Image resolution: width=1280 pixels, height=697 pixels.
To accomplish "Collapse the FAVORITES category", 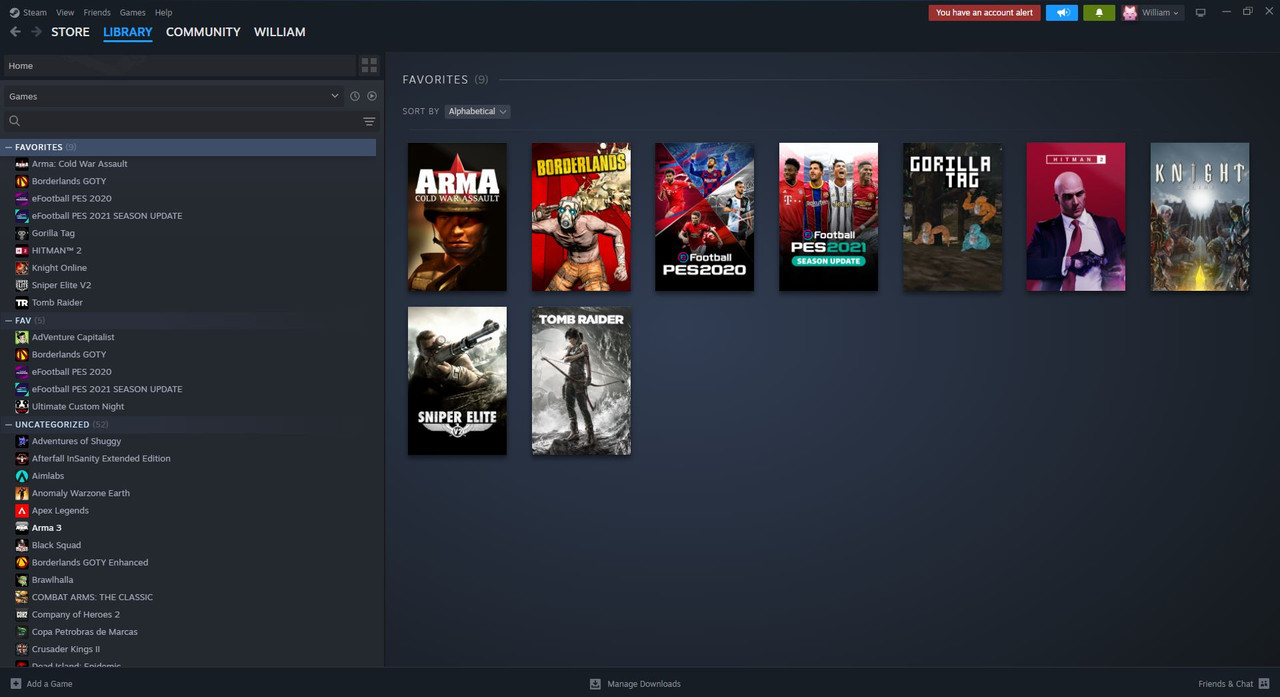I will click(9, 147).
